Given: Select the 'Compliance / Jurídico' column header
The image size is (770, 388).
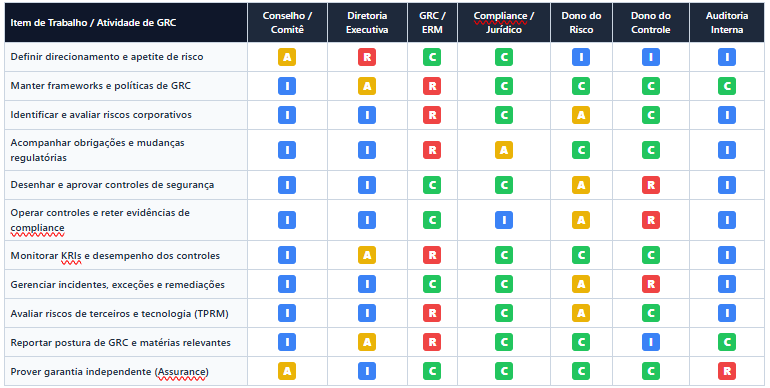Looking at the screenshot, I should (504, 23).
